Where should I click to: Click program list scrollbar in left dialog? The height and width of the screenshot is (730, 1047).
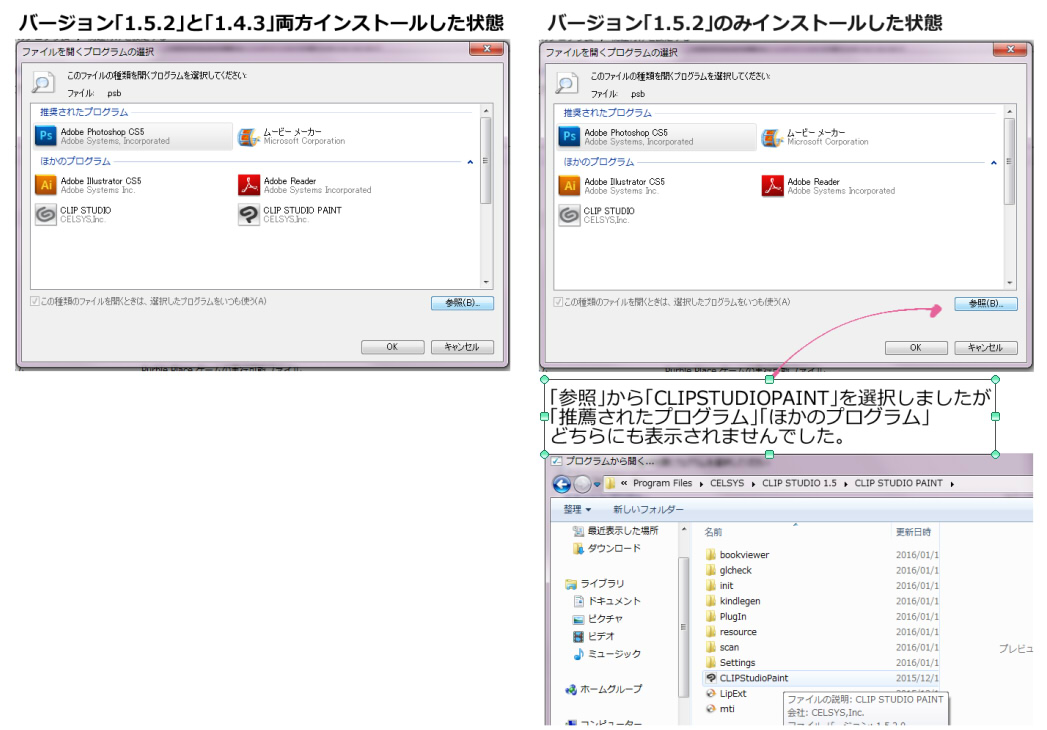[485, 161]
